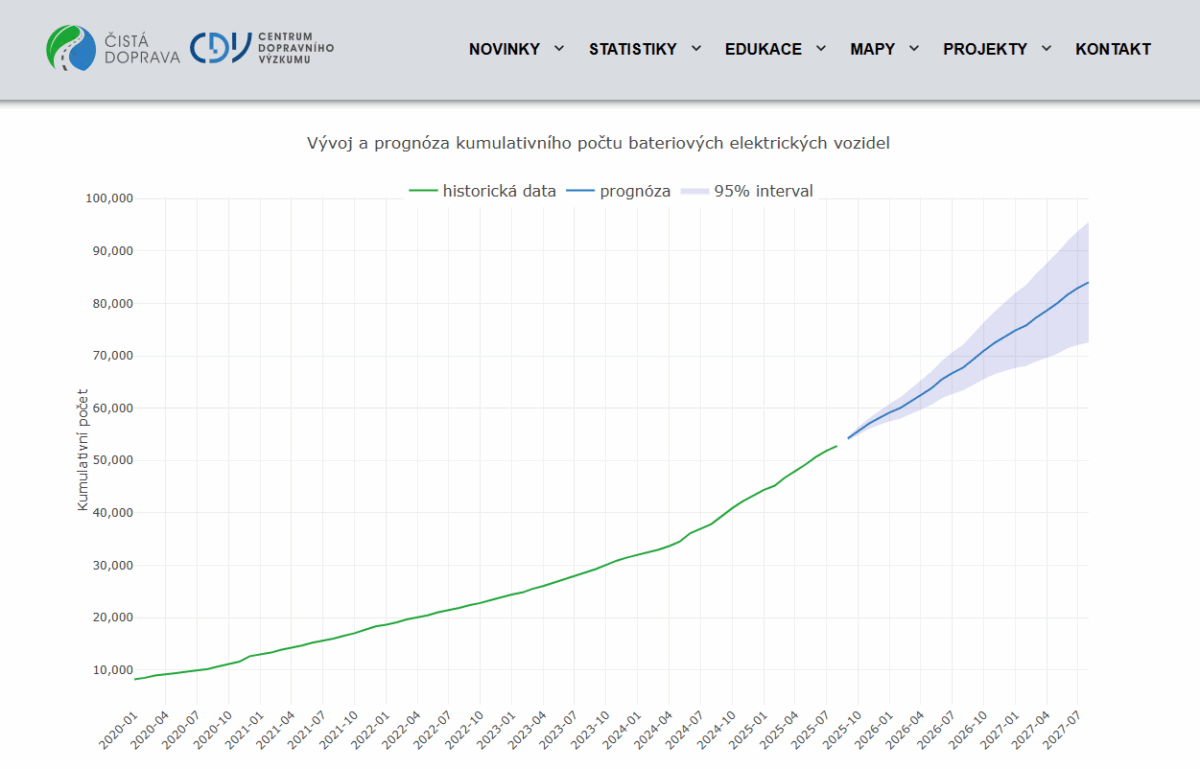The image size is (1200, 769).
Task: Click the chart title text
Action: tap(598, 143)
